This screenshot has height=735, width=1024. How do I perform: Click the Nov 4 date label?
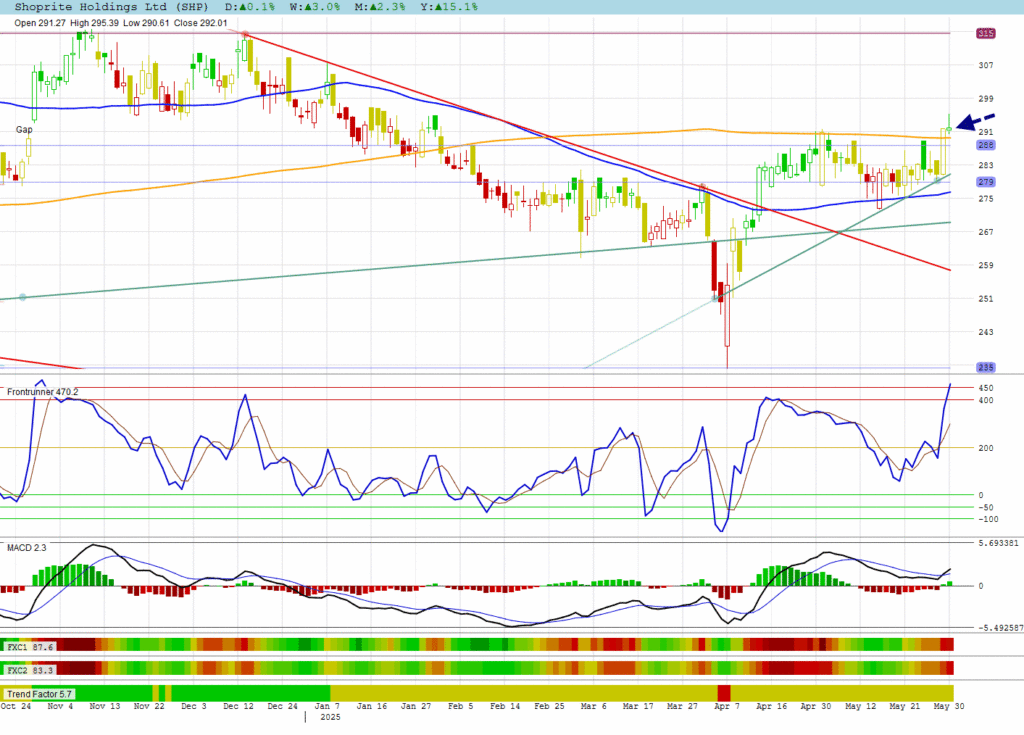60,706
